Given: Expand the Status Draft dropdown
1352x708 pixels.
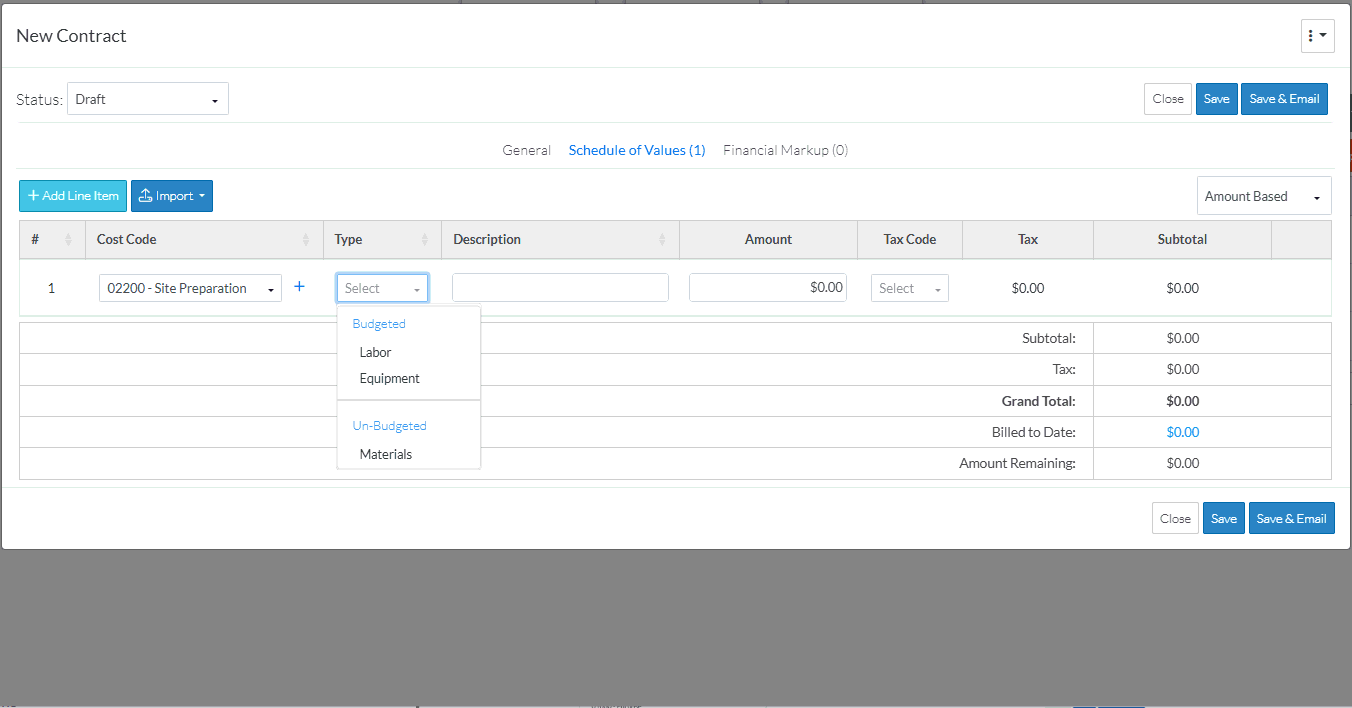Looking at the screenshot, I should click(x=148, y=99).
